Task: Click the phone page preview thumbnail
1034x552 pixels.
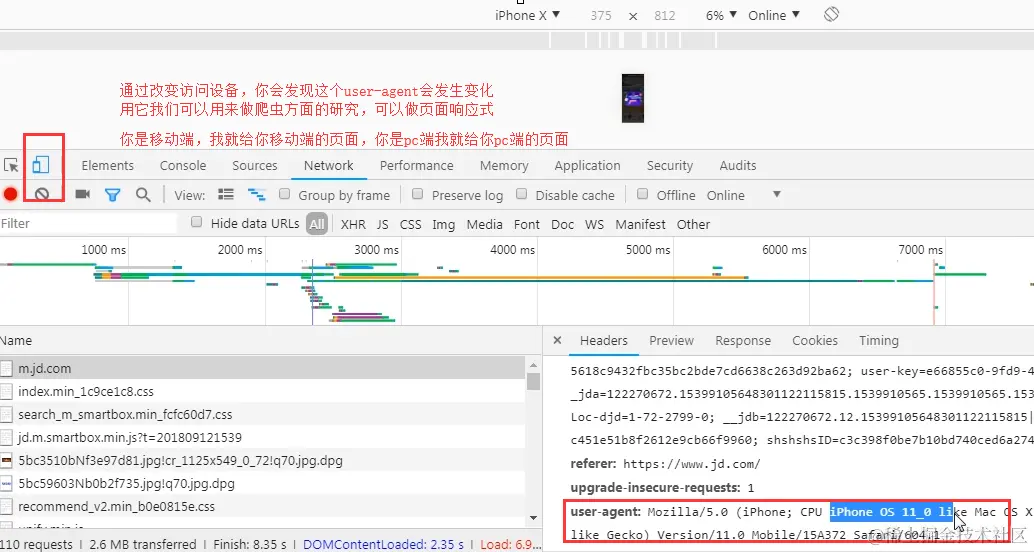Action: (x=632, y=98)
